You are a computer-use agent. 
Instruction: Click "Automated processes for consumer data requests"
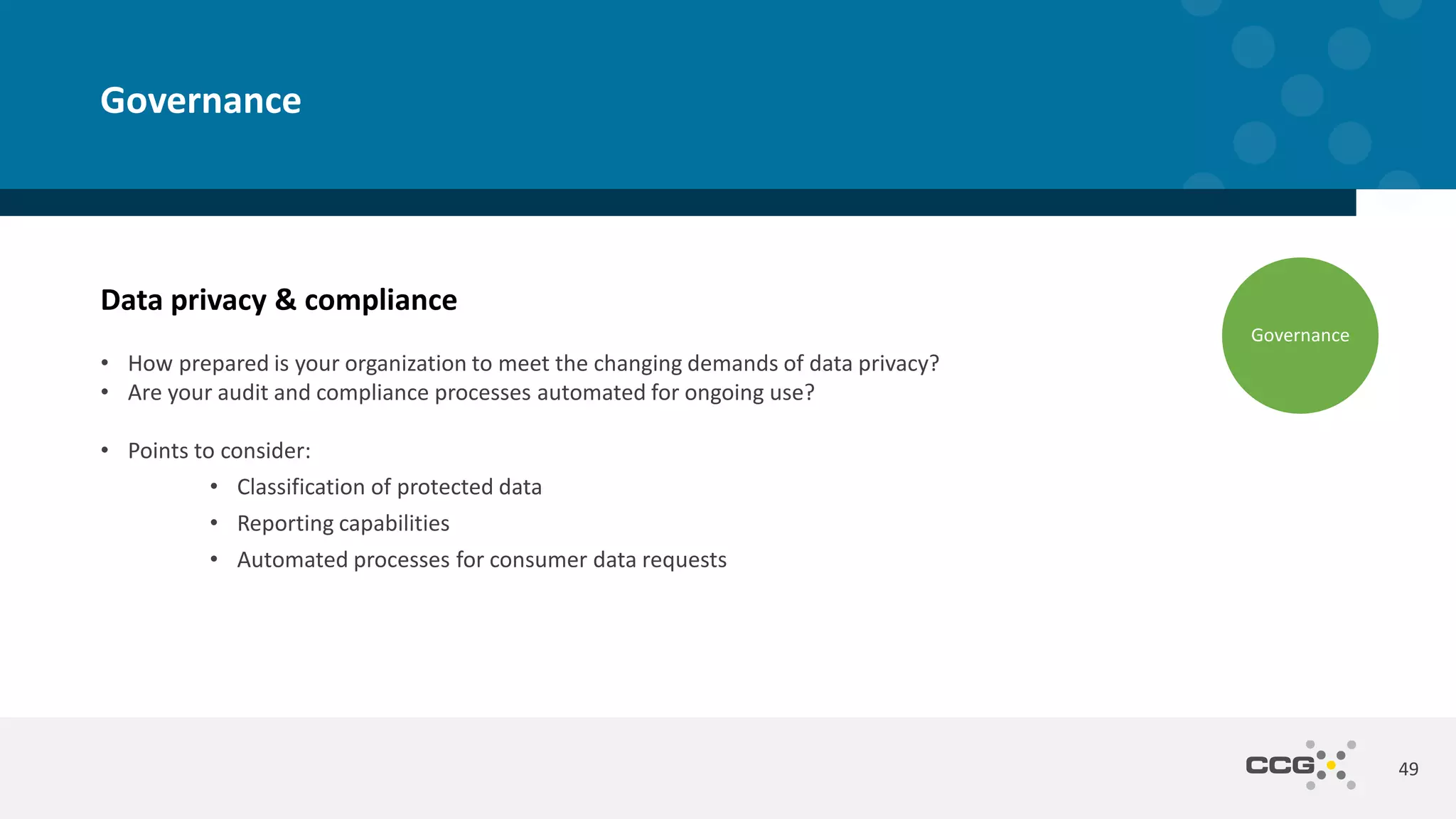tap(481, 560)
